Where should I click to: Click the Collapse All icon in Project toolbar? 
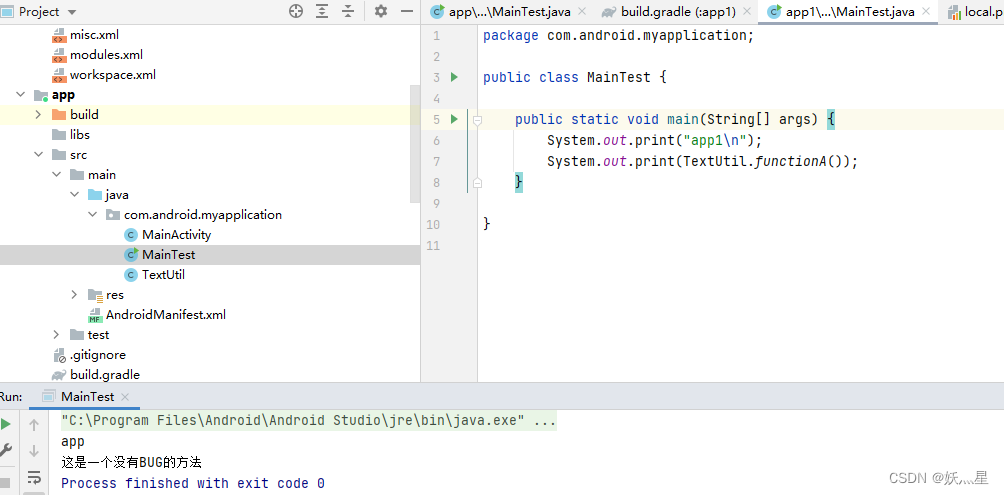(348, 11)
